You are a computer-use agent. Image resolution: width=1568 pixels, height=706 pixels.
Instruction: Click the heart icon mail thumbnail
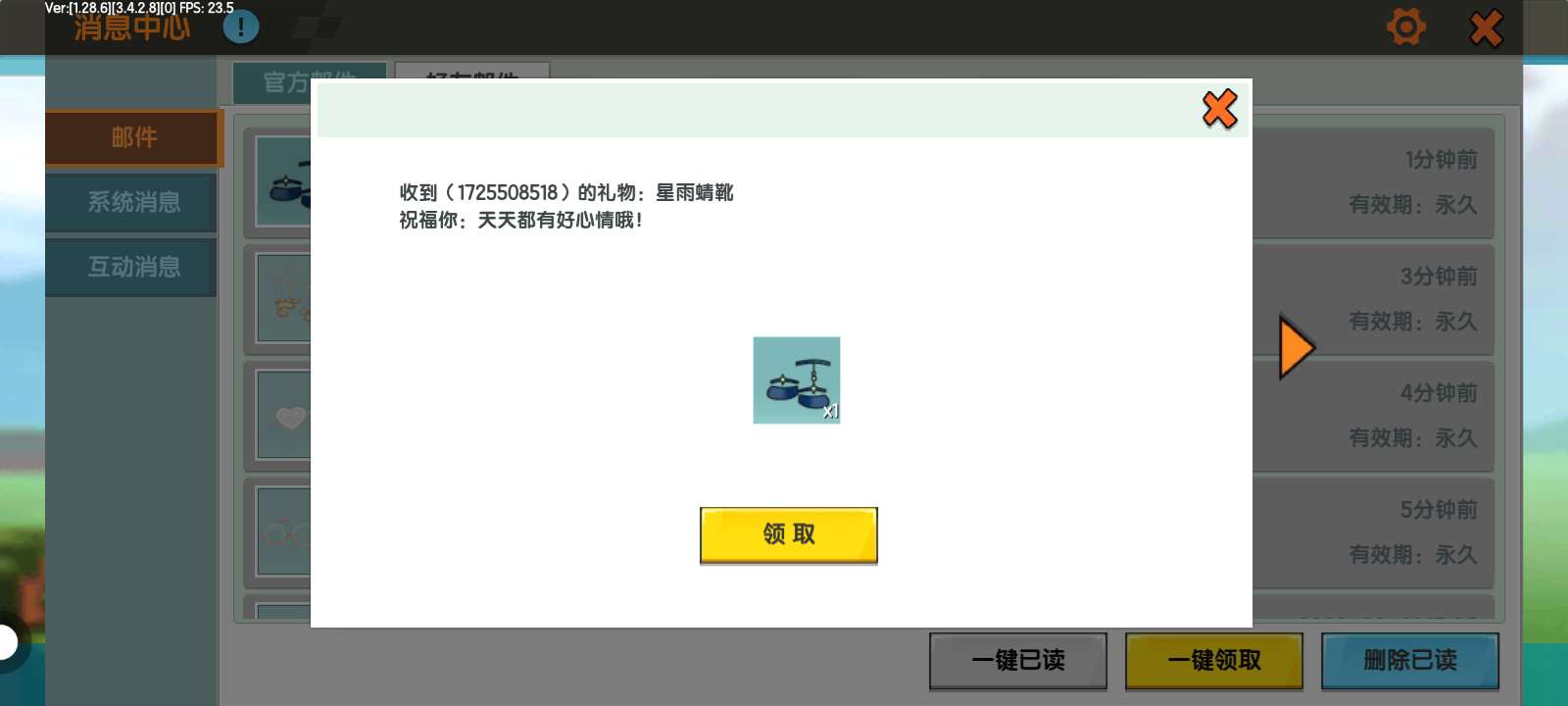pyautogui.click(x=285, y=417)
